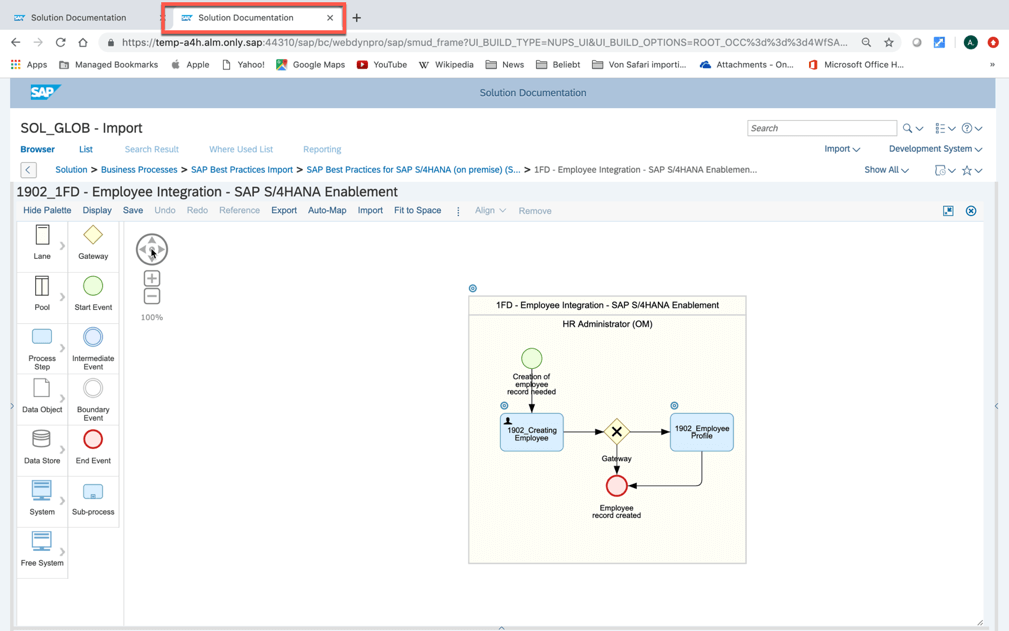Select the red end event in diagram
This screenshot has width=1009, height=631.
point(616,486)
